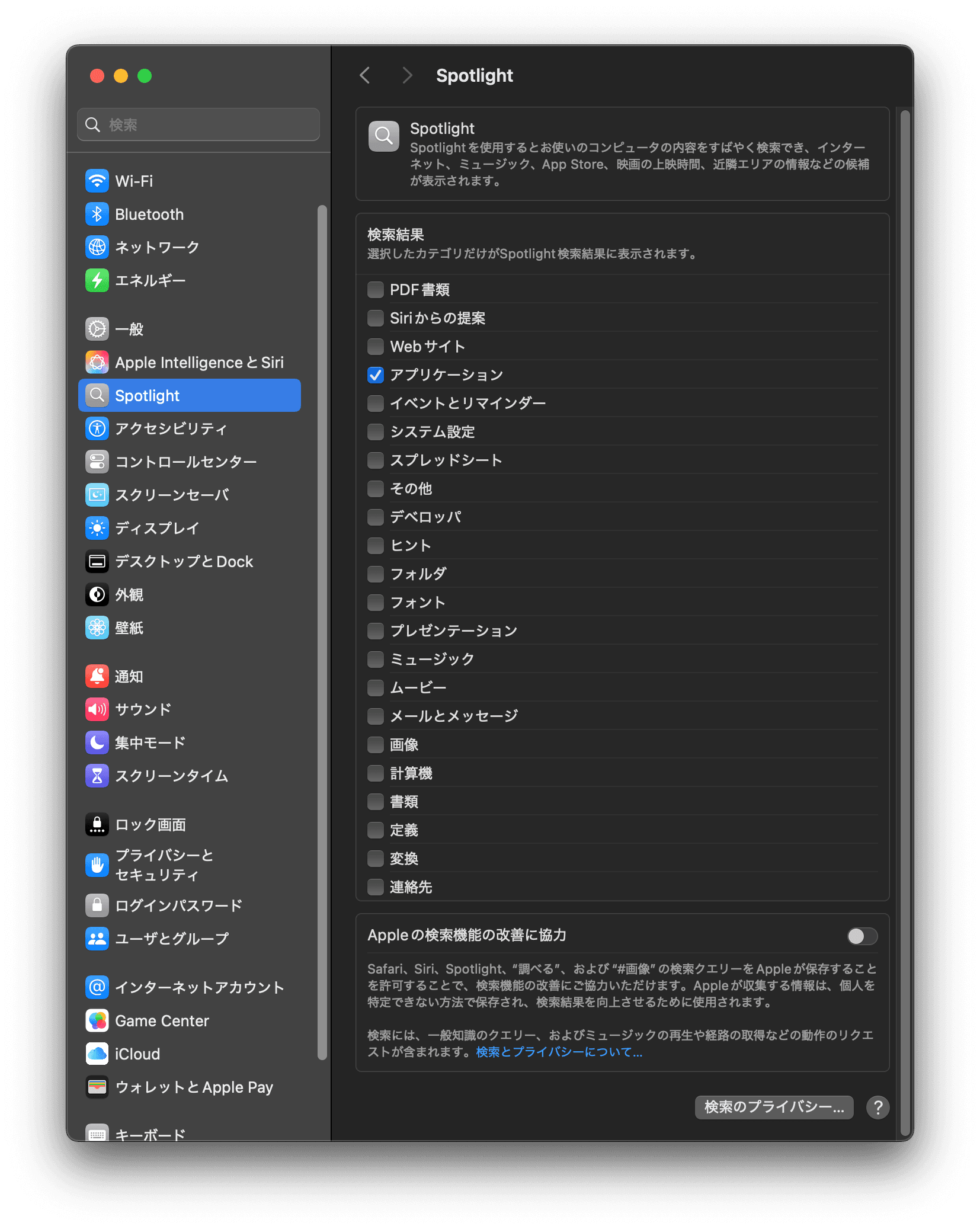The image size is (980, 1229).
Task: Open the ネットワーク settings icon
Action: pos(97,248)
